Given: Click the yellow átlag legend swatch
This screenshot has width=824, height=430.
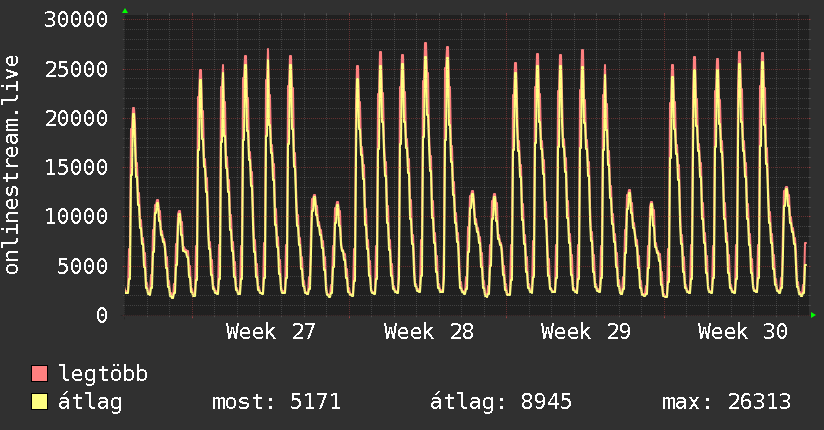Looking at the screenshot, I should tap(39, 402).
